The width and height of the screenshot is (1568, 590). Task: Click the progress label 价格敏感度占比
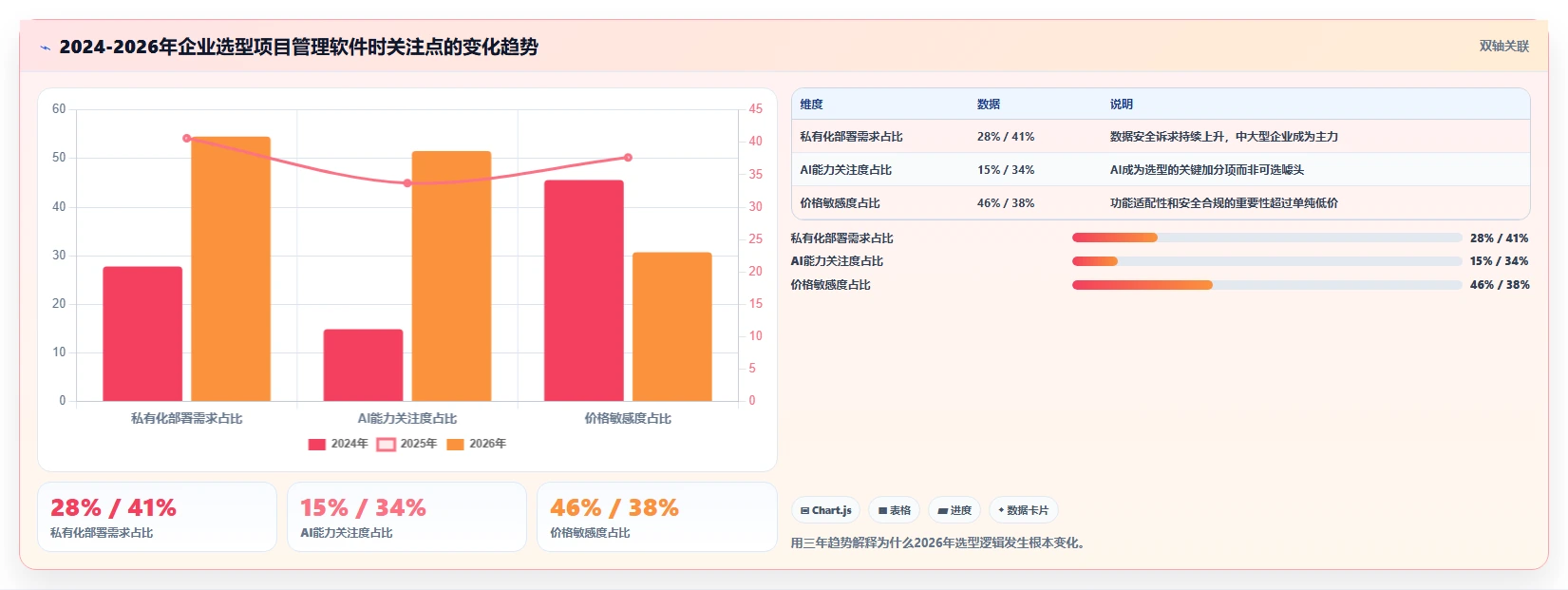pyautogui.click(x=831, y=285)
